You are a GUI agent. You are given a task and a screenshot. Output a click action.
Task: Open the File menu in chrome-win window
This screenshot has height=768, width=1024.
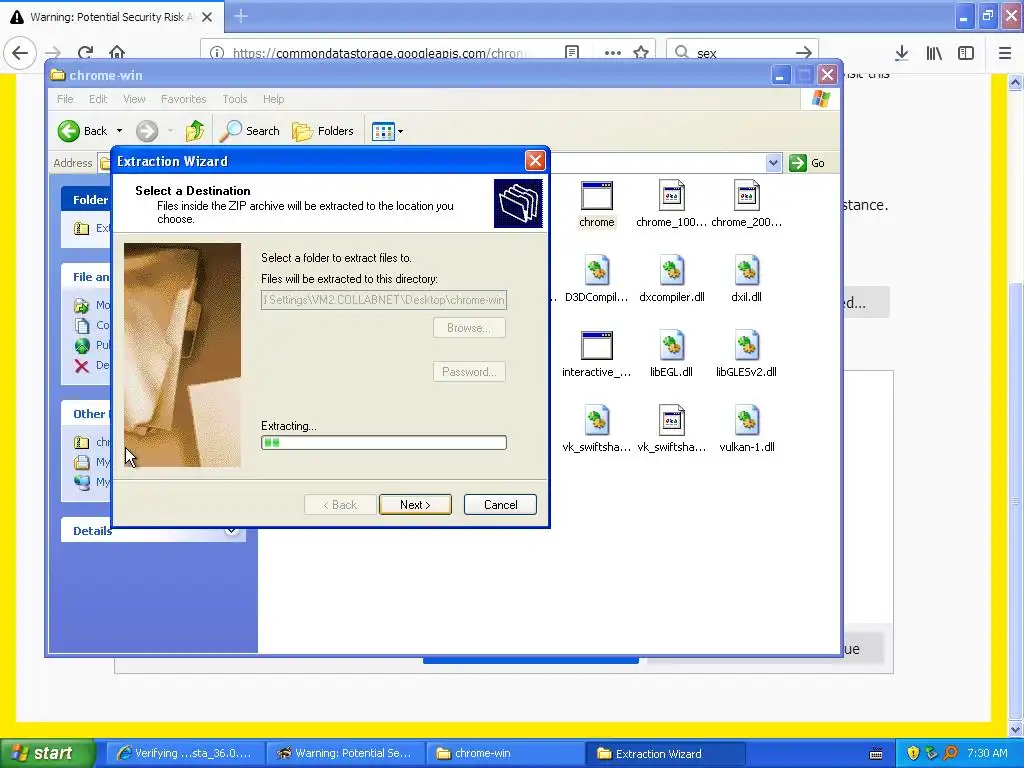tap(65, 99)
